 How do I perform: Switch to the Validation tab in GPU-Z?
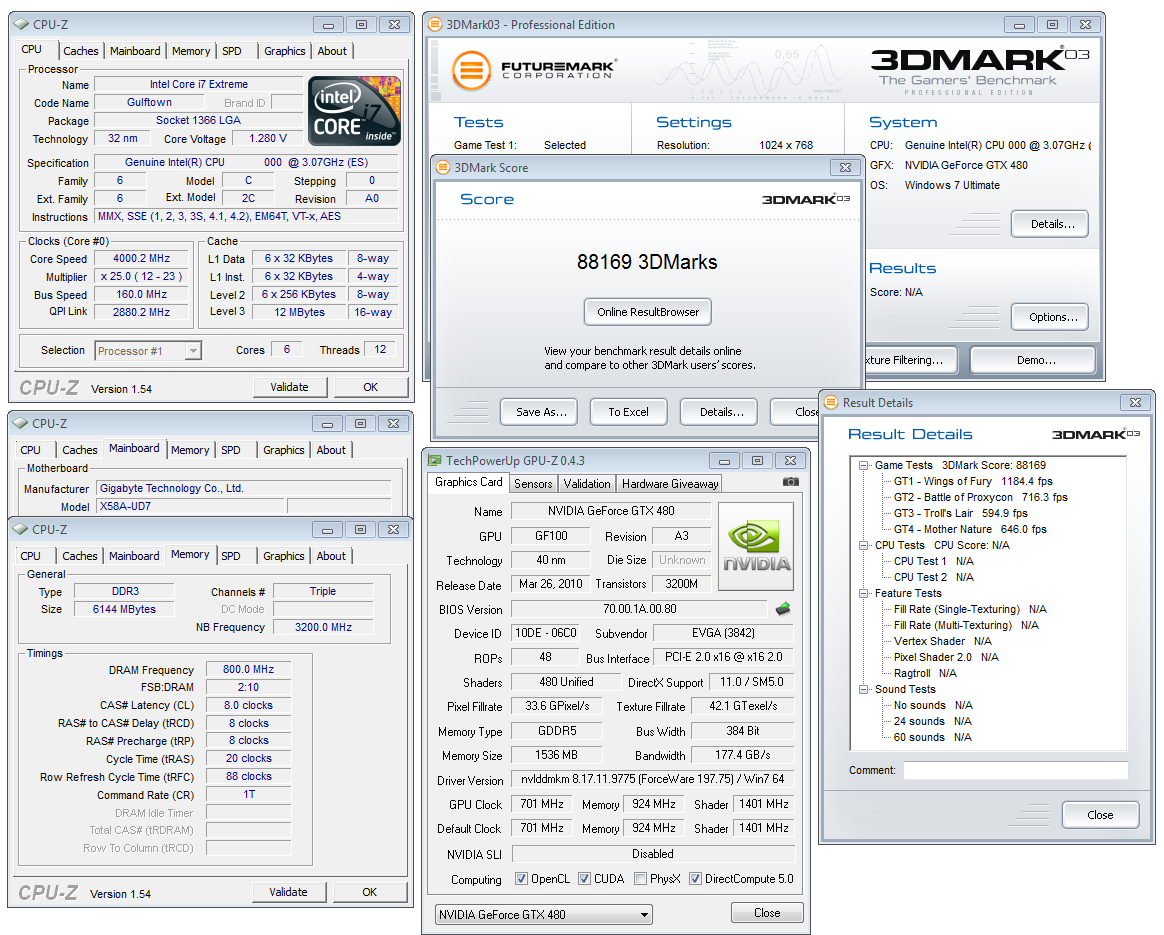(586, 484)
